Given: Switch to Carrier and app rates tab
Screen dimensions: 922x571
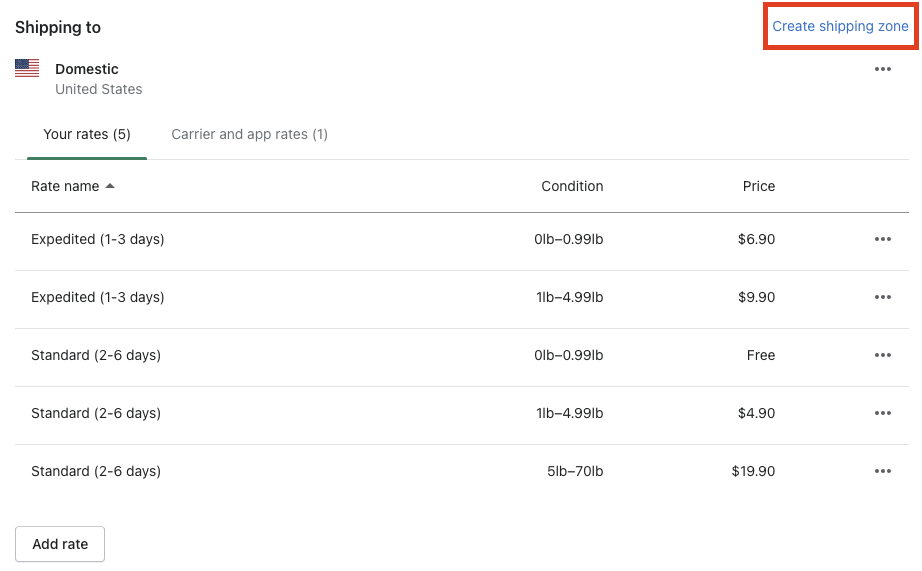Looking at the screenshot, I should tap(249, 134).
